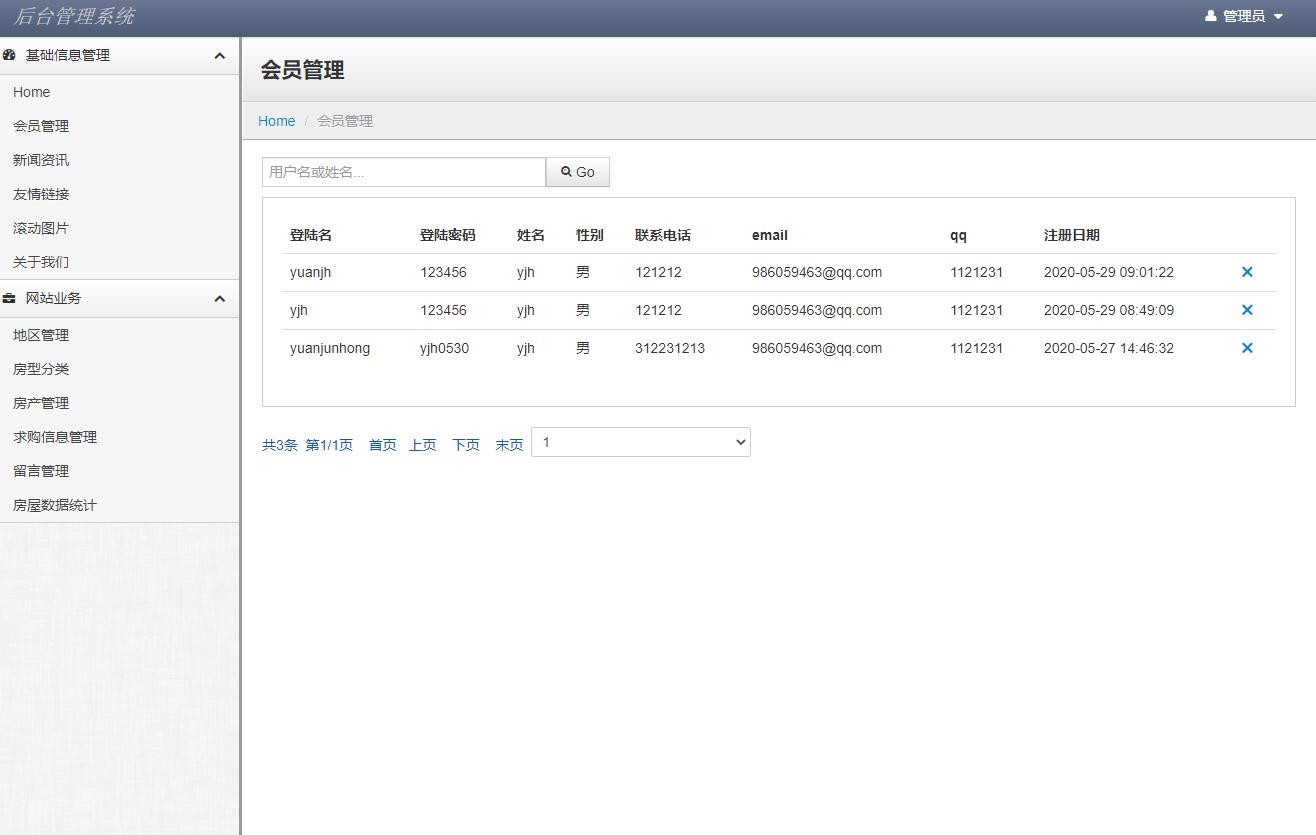
Task: Click the Home breadcrumb link
Action: (276, 120)
